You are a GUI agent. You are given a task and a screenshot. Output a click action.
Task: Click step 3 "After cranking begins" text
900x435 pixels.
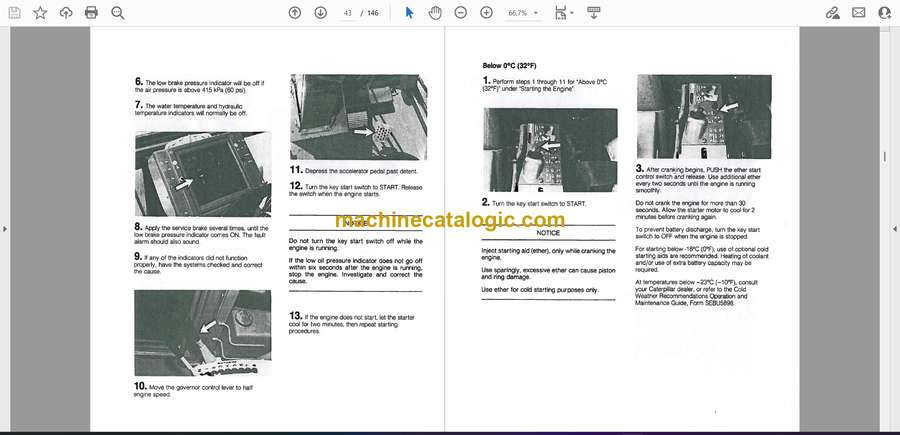pyautogui.click(x=698, y=180)
